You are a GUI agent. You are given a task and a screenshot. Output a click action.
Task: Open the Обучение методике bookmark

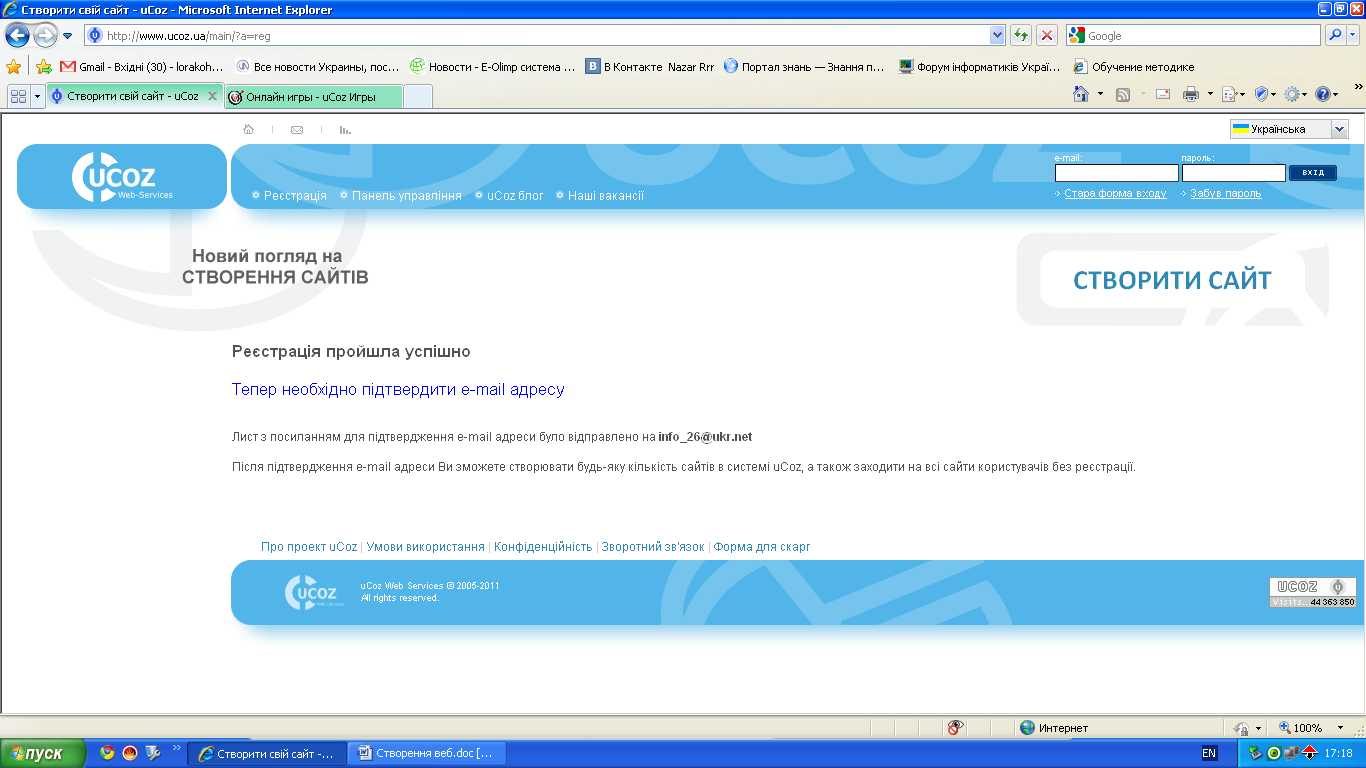coord(1134,67)
